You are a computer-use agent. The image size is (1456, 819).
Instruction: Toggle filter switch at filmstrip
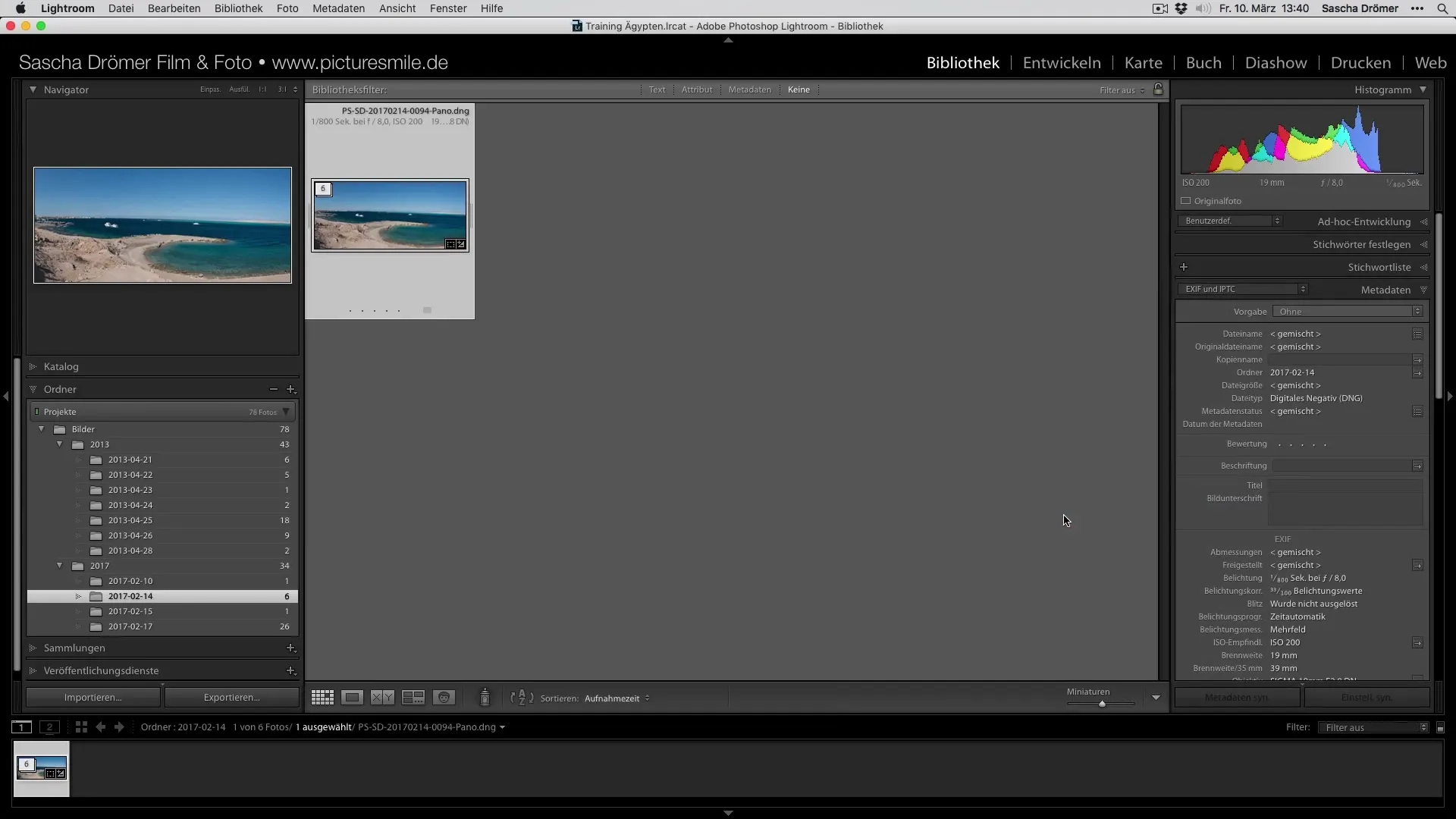pos(1440,727)
